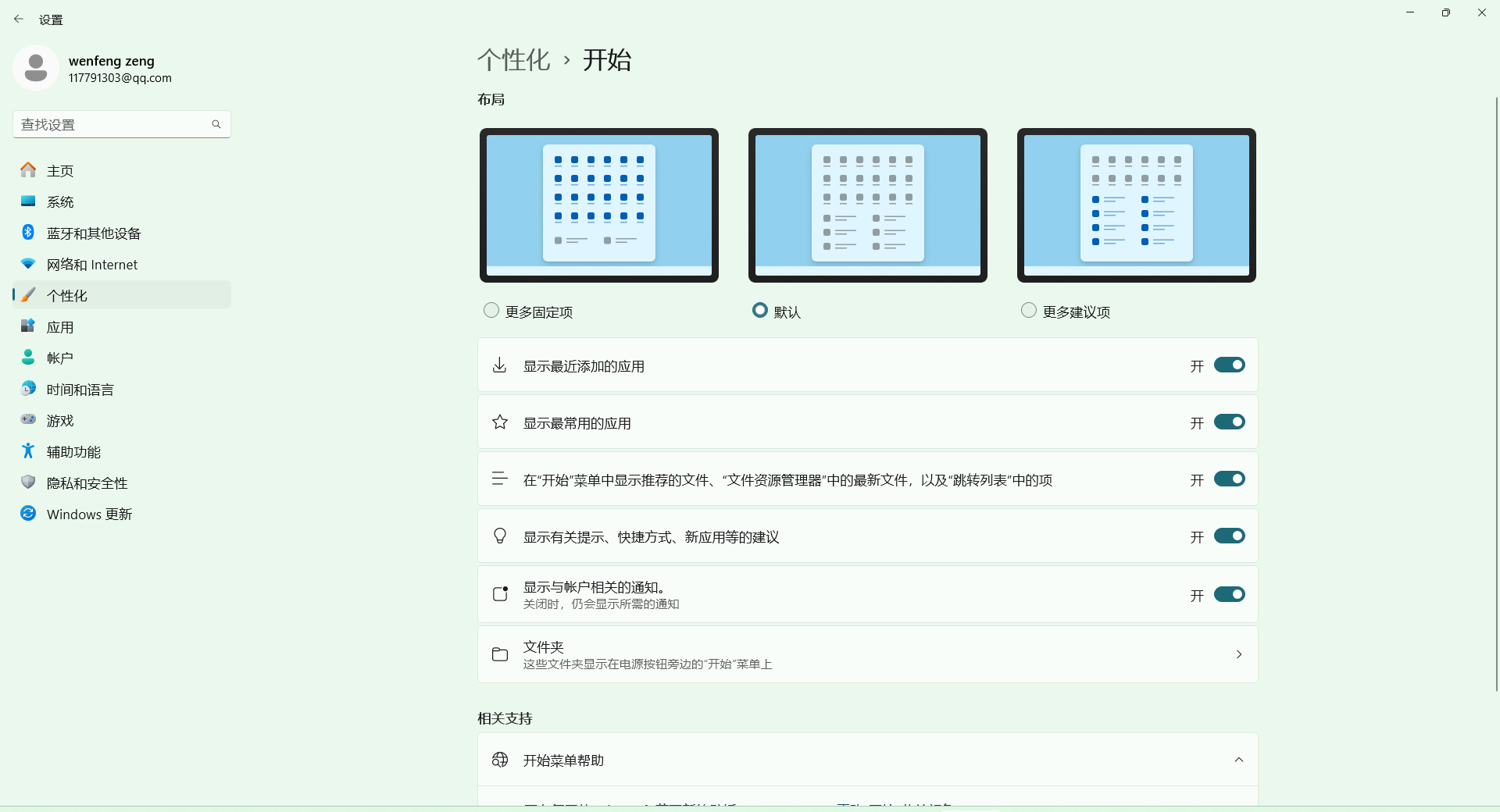Click the 辅助功能 accessibility icon
The image size is (1500, 812).
[x=28, y=451]
